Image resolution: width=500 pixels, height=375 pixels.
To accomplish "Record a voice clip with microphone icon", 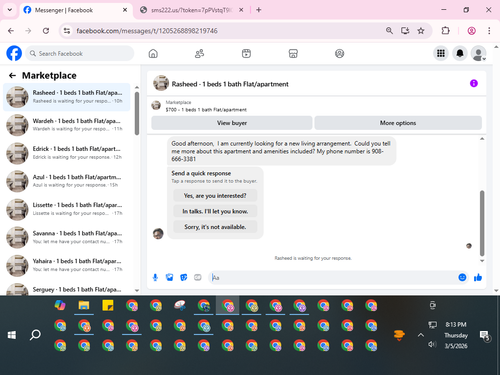I will (x=155, y=277).
